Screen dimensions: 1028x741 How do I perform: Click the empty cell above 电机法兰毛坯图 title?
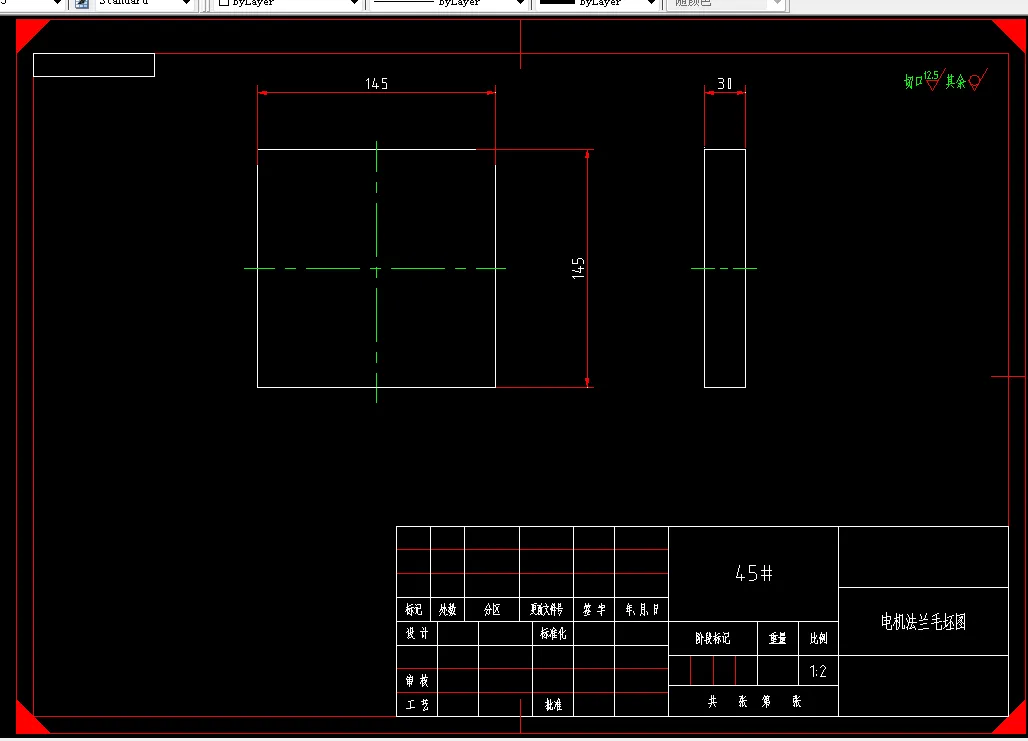click(x=923, y=557)
